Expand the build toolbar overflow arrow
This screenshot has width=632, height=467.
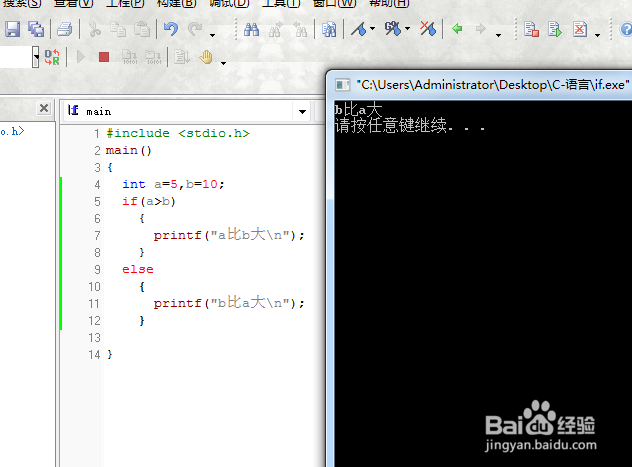pos(597,35)
